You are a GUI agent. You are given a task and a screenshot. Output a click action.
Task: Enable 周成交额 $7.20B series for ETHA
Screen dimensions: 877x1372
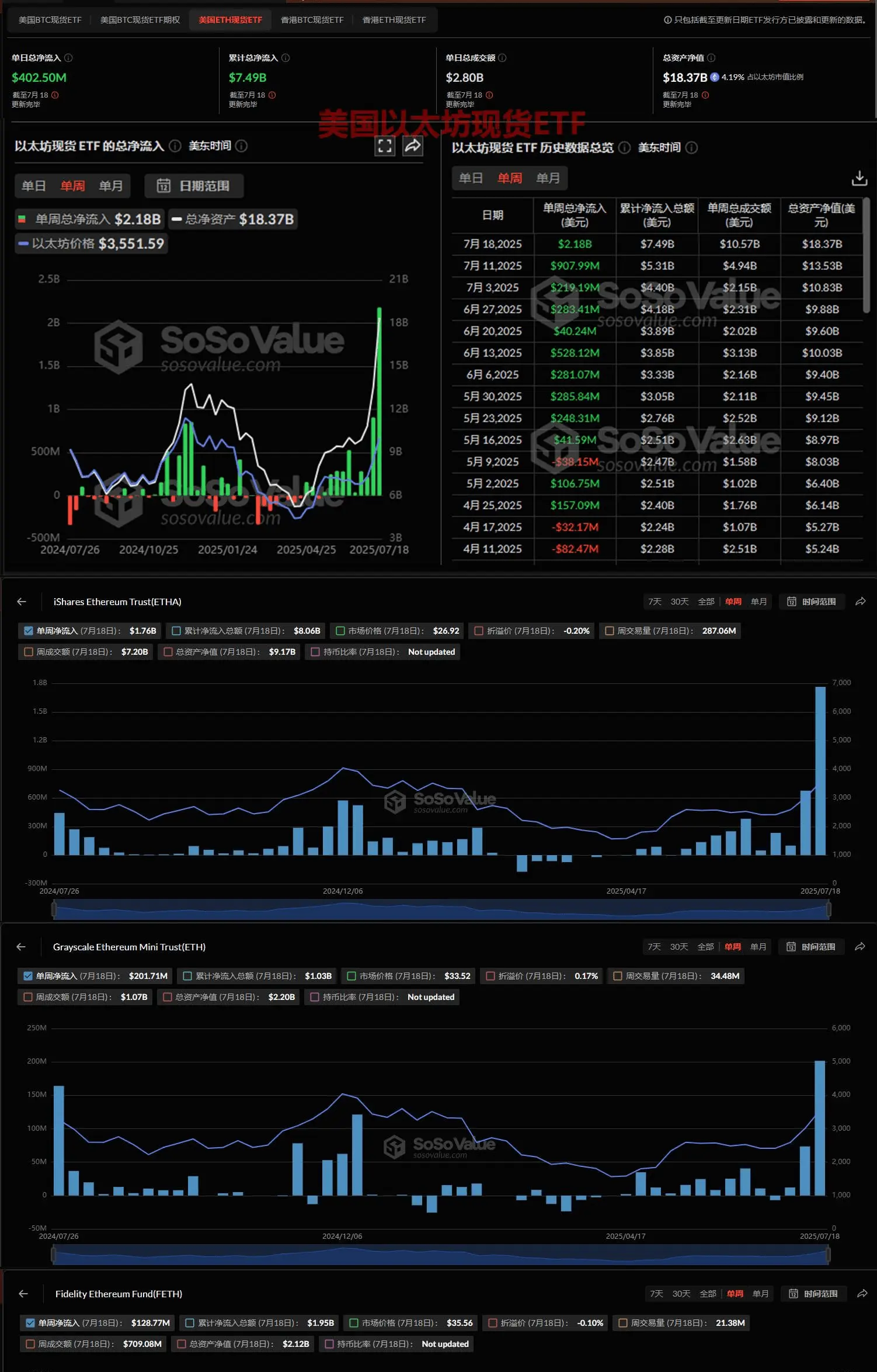[x=29, y=652]
